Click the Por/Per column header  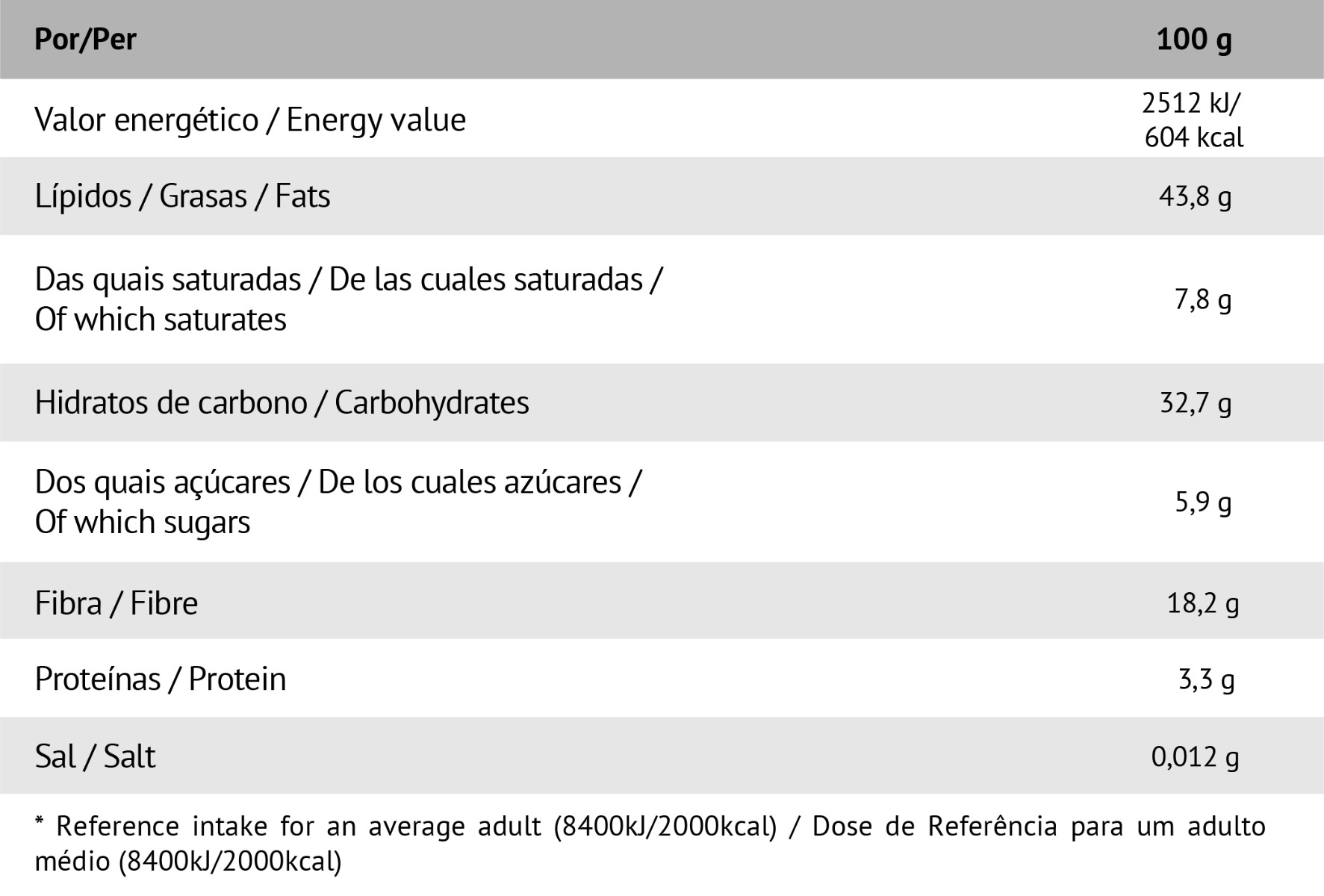(x=85, y=40)
